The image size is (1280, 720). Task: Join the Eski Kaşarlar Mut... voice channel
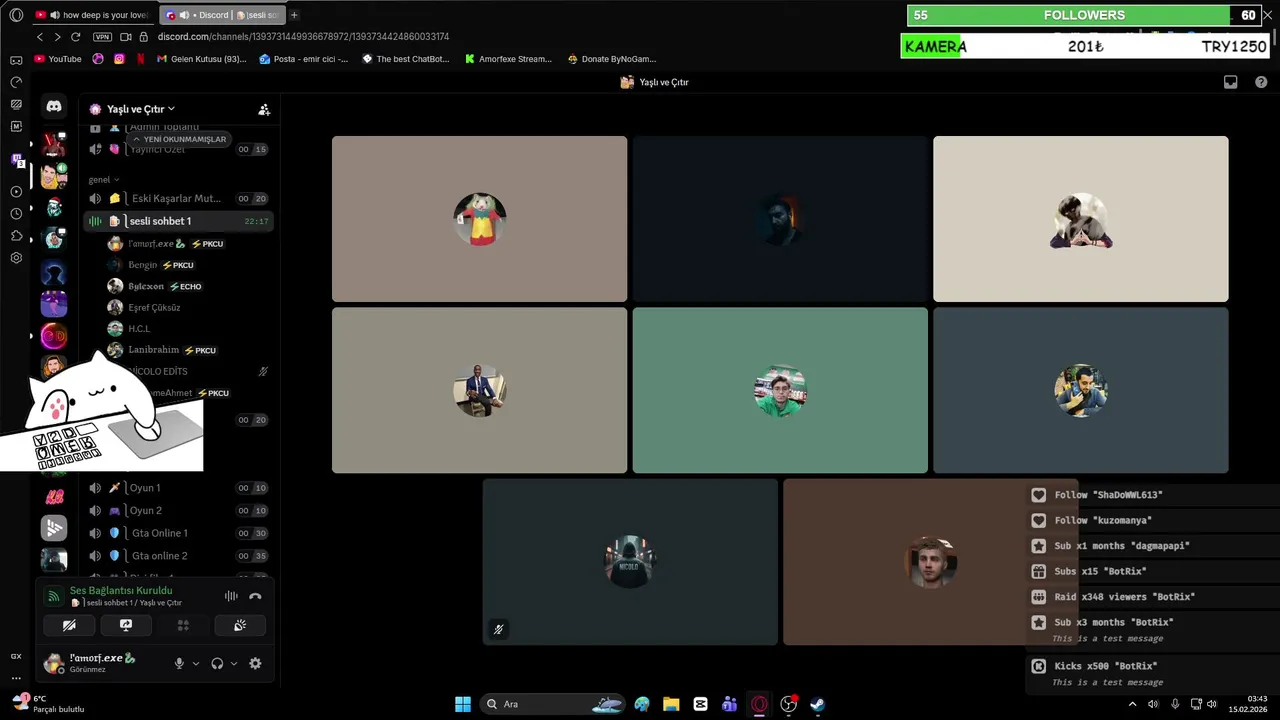(179, 198)
